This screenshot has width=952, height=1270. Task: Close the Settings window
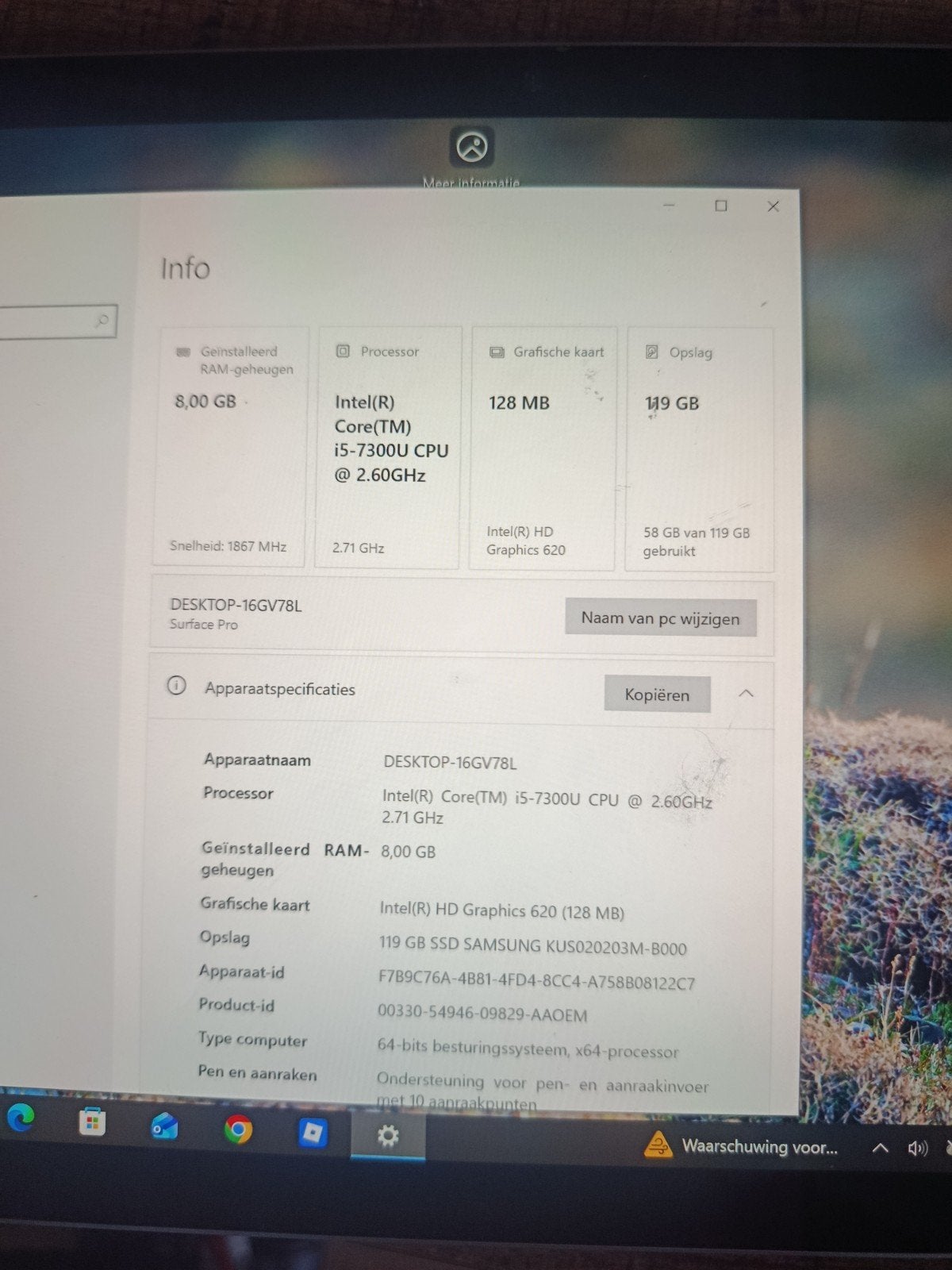[x=773, y=206]
